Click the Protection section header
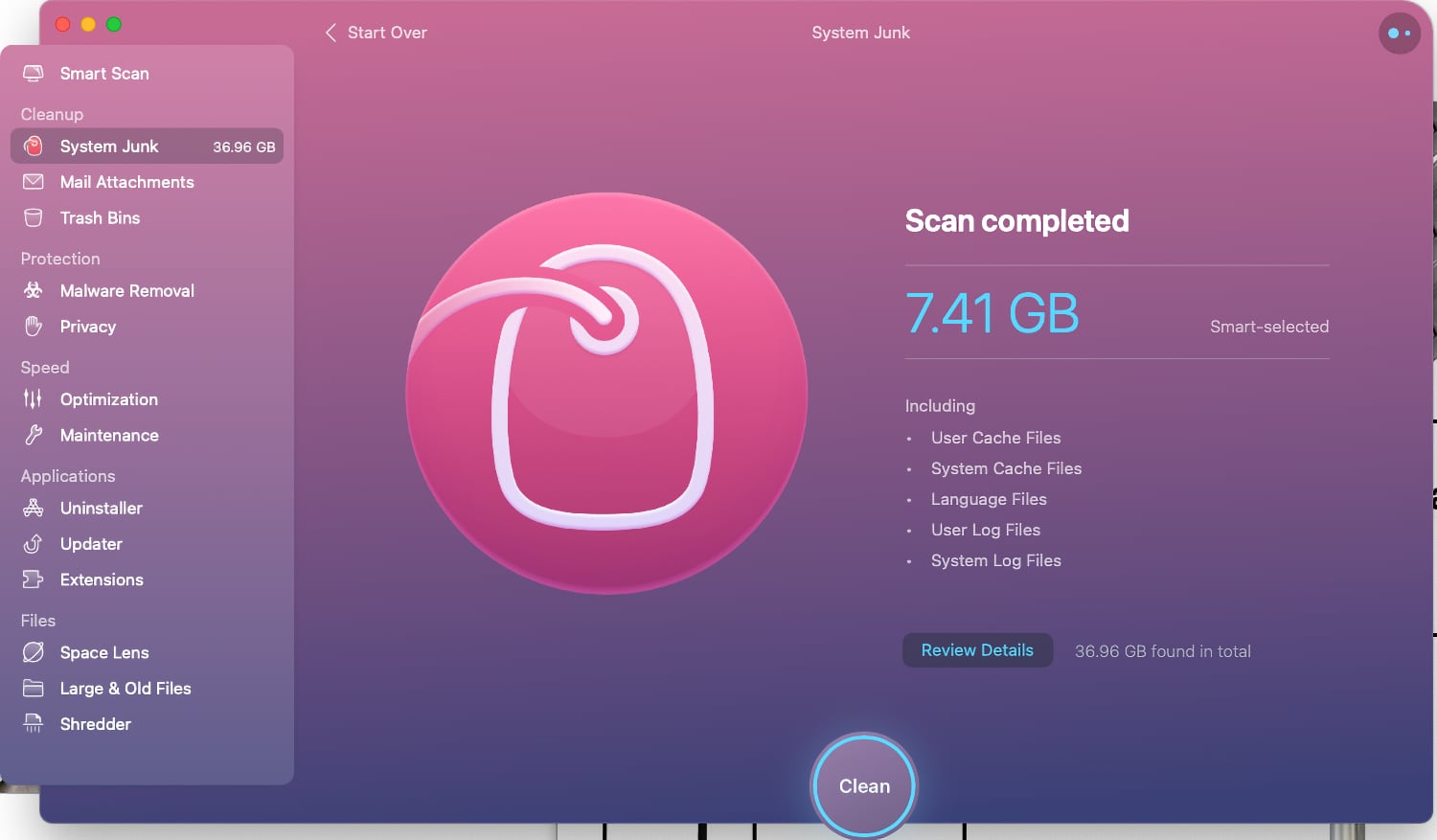The width and height of the screenshot is (1437, 840). click(x=60, y=259)
